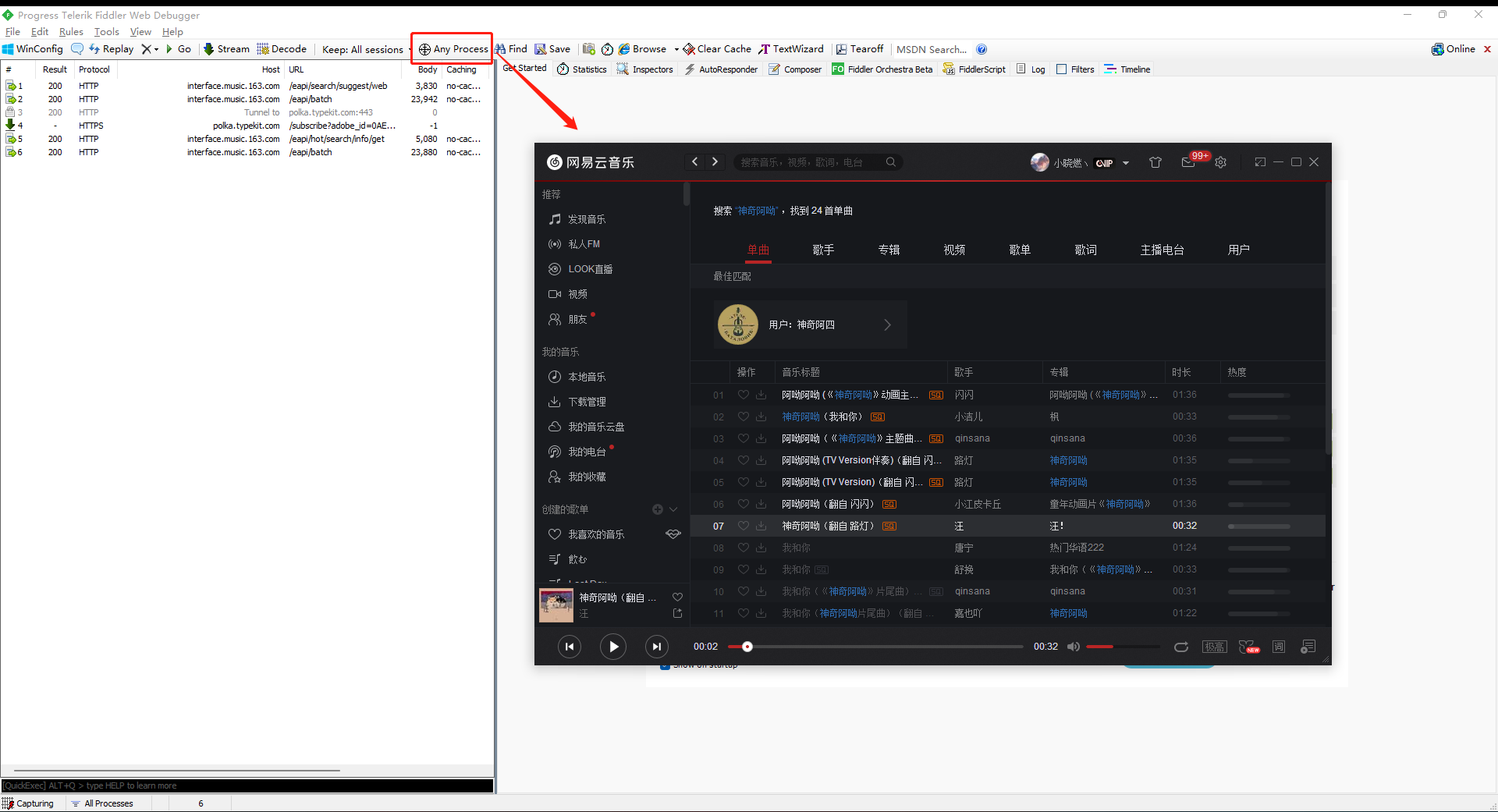Replay the selected sessions
The height and width of the screenshot is (812, 1498).
coord(112,49)
